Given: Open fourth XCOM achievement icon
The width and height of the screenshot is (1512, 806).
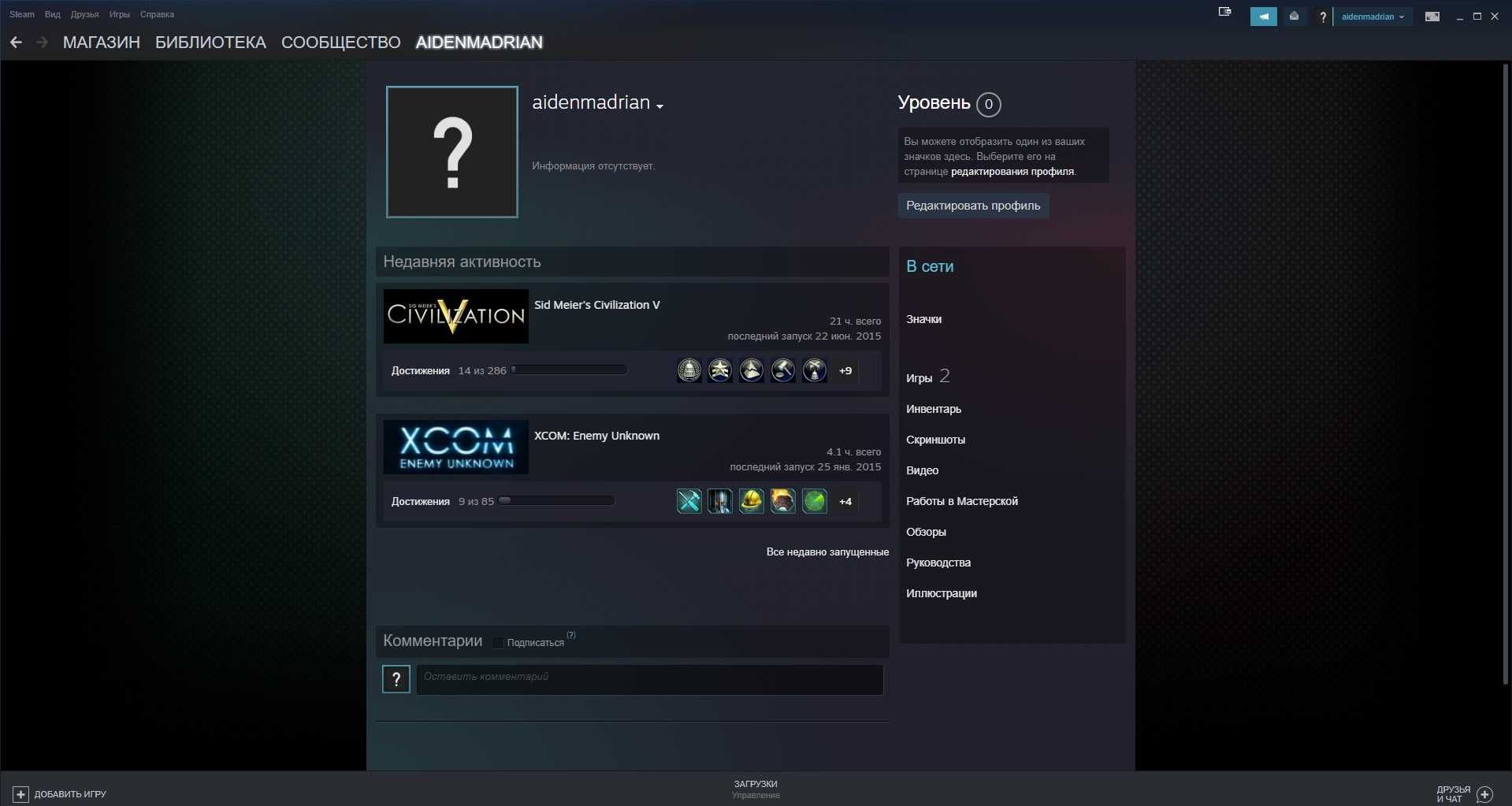Looking at the screenshot, I should 782,501.
